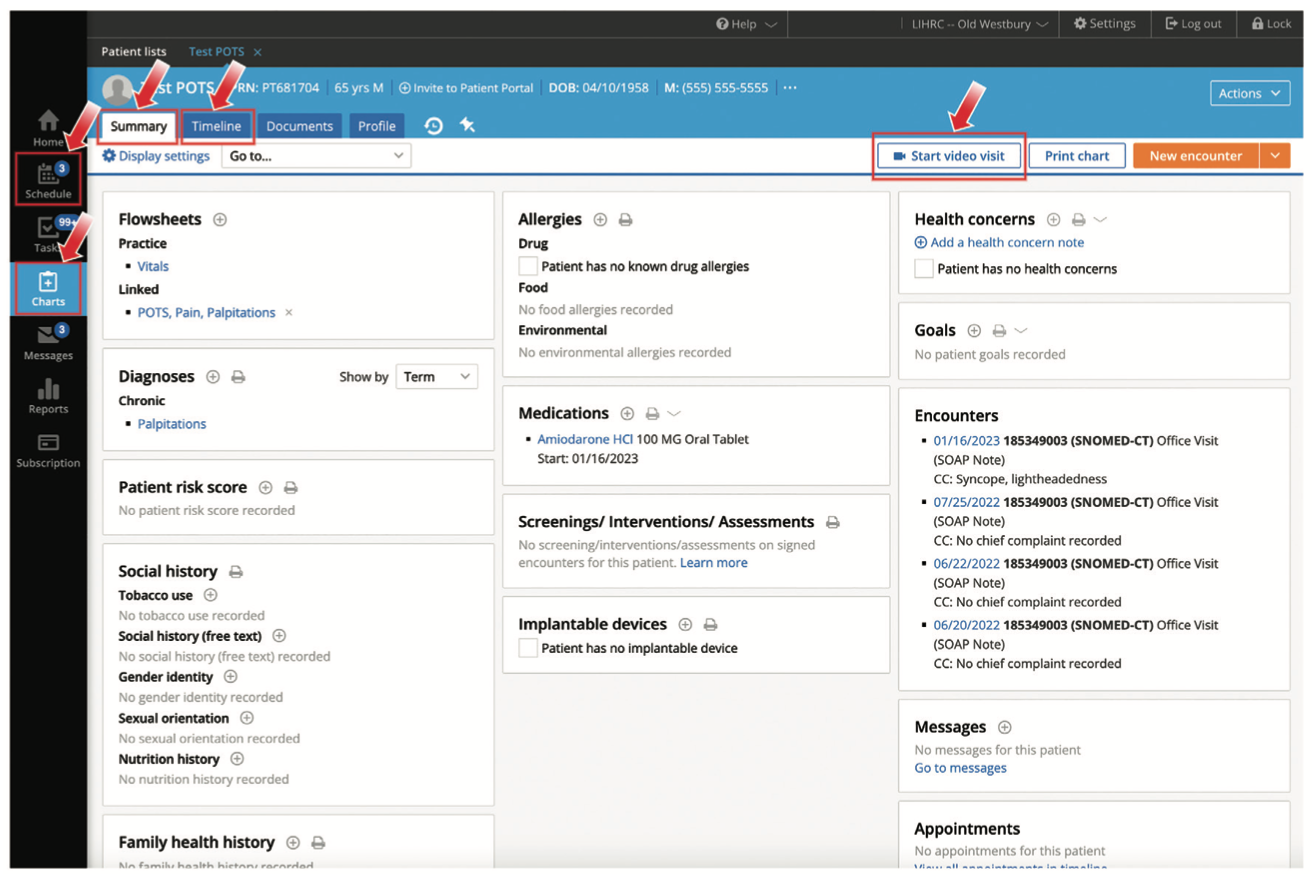Switch to the Documents tab
This screenshot has height=882, width=1316.
[299, 126]
